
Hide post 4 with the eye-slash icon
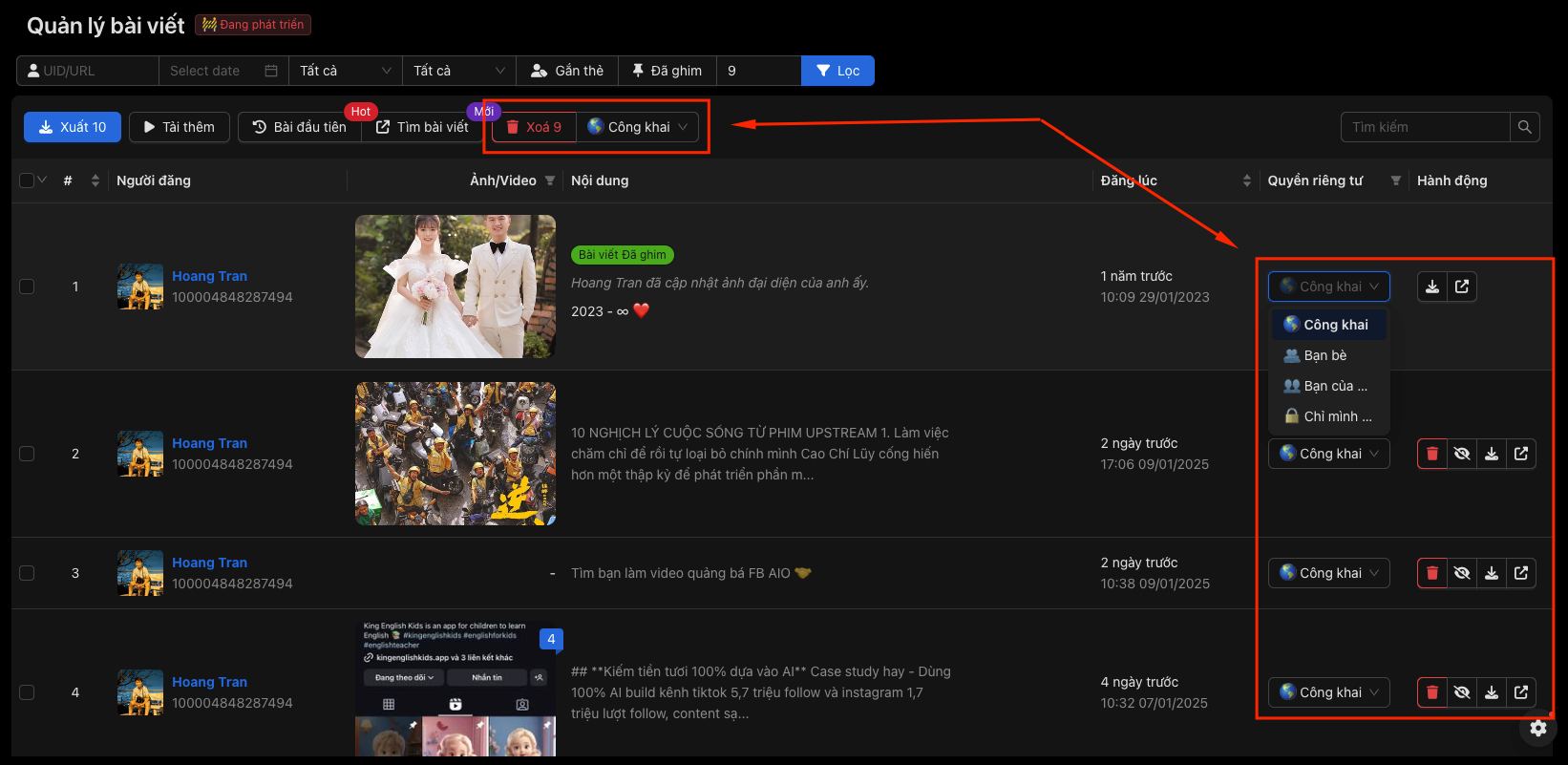1462,692
